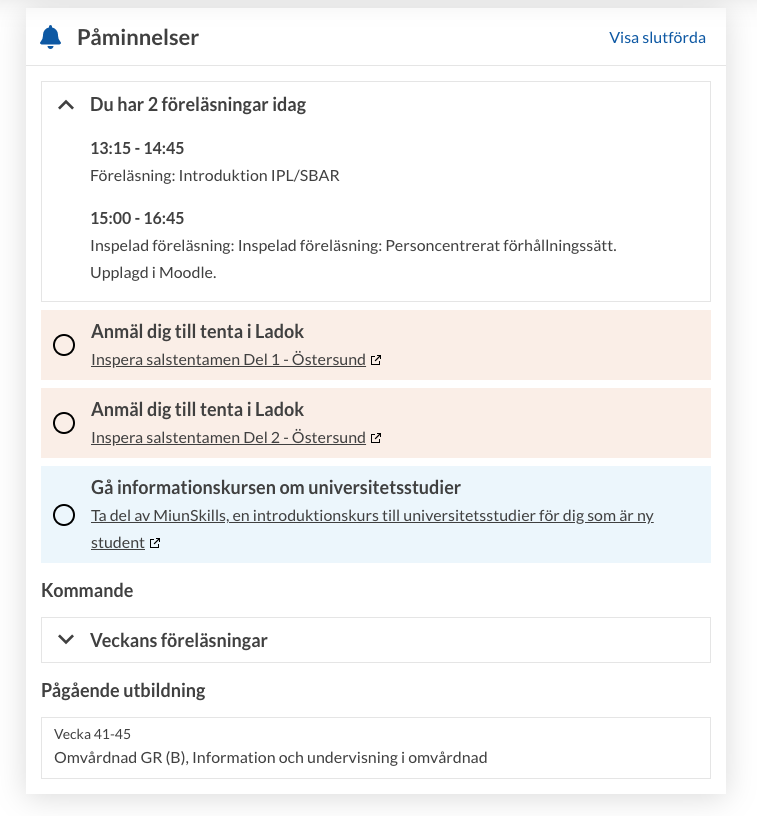Open external link icon beside Del 2 - Östersund
The image size is (757, 816).
[x=376, y=438]
